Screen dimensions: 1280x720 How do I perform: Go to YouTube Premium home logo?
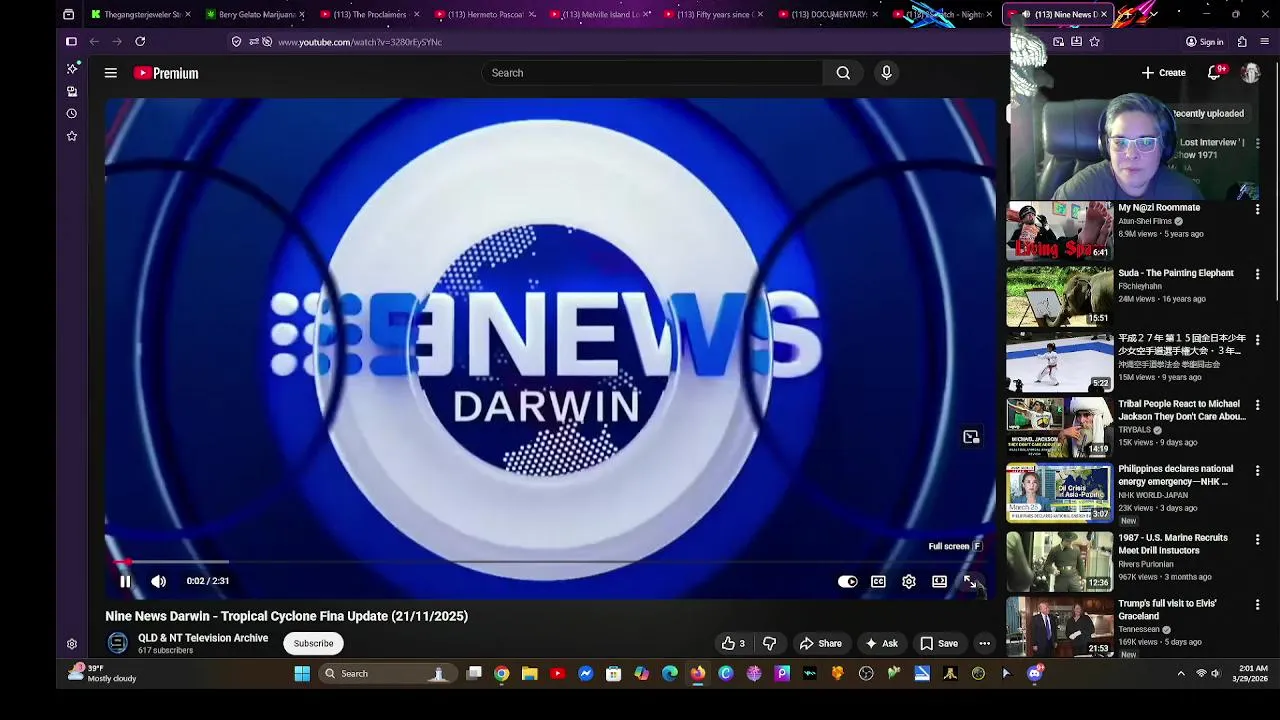click(x=166, y=73)
